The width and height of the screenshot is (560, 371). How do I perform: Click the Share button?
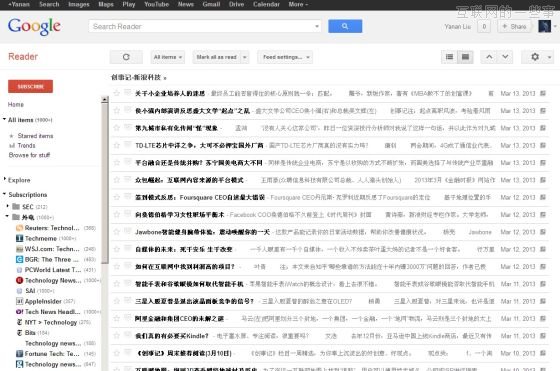click(x=514, y=26)
